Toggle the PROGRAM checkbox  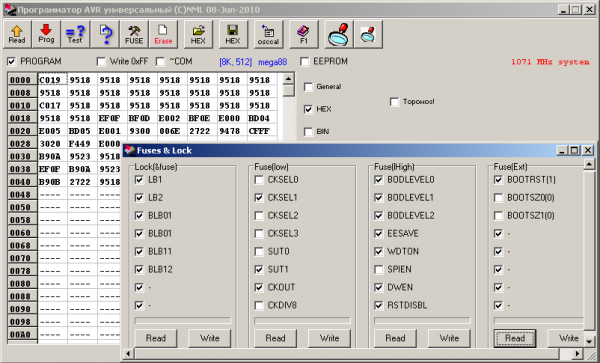pyautogui.click(x=11, y=62)
